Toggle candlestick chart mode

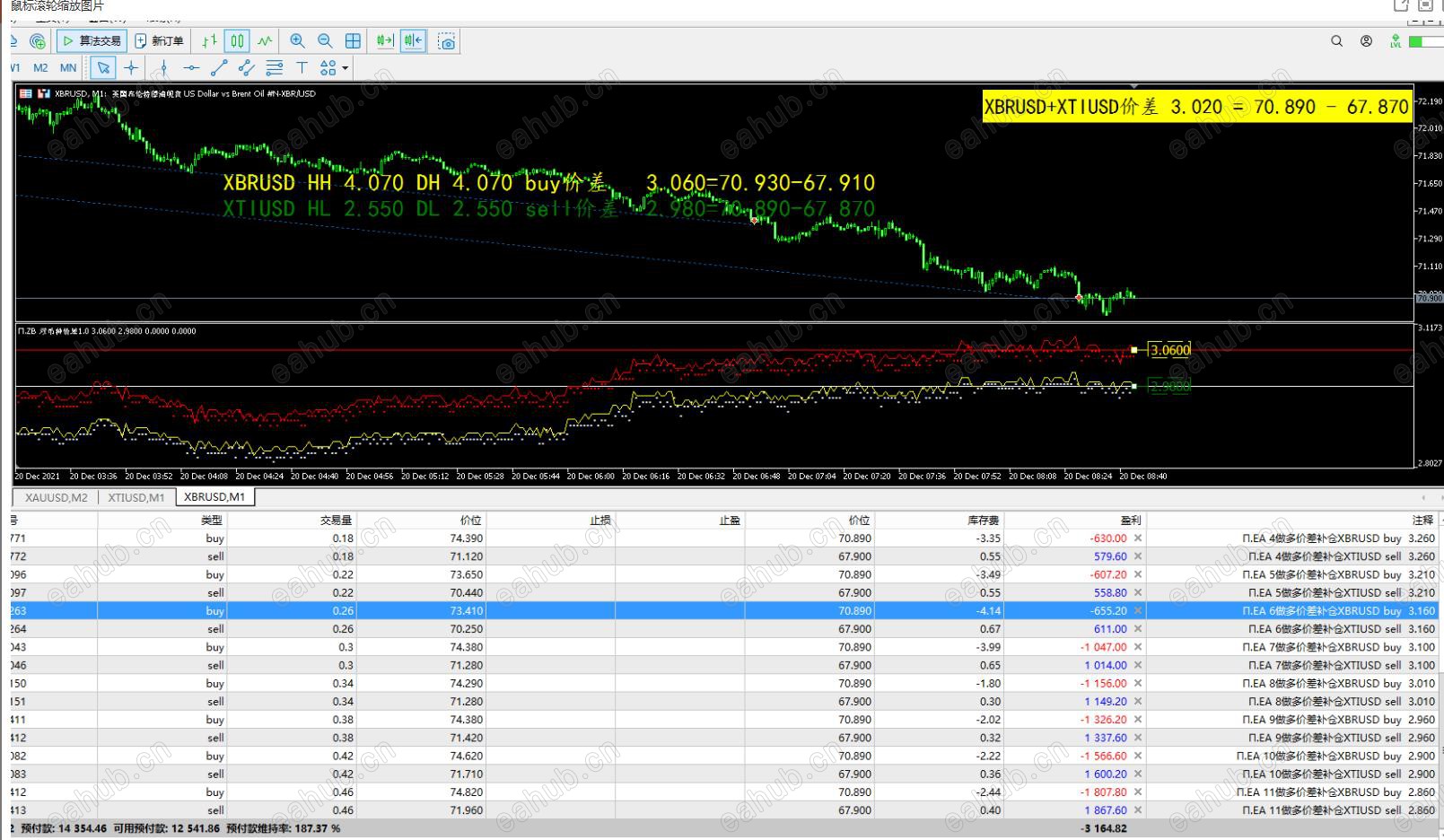237,41
